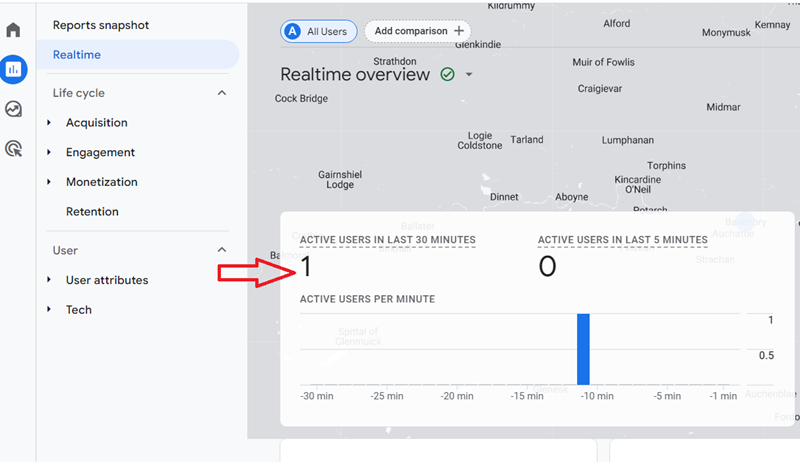Open the Tech item

(x=79, y=310)
